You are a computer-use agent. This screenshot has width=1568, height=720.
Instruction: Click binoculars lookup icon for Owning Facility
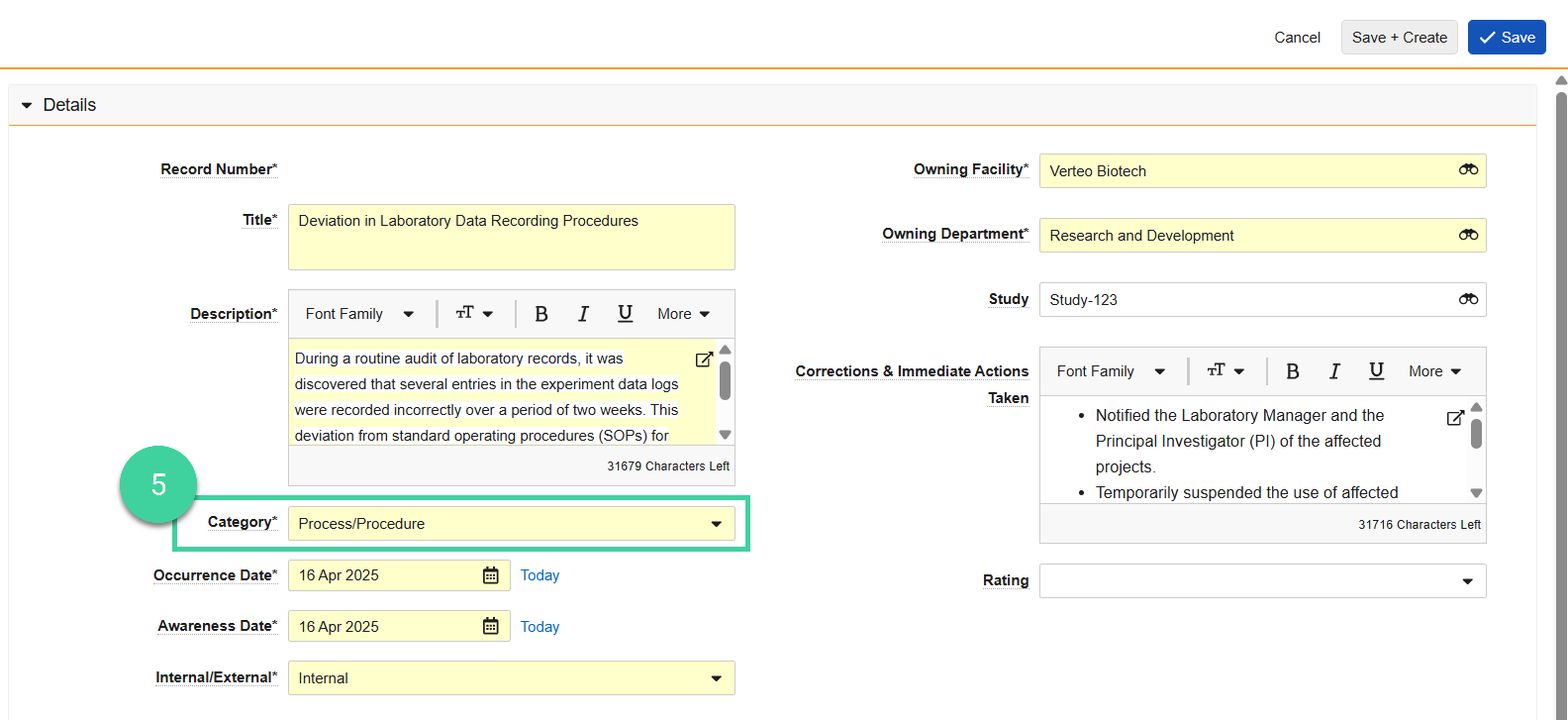1468,170
